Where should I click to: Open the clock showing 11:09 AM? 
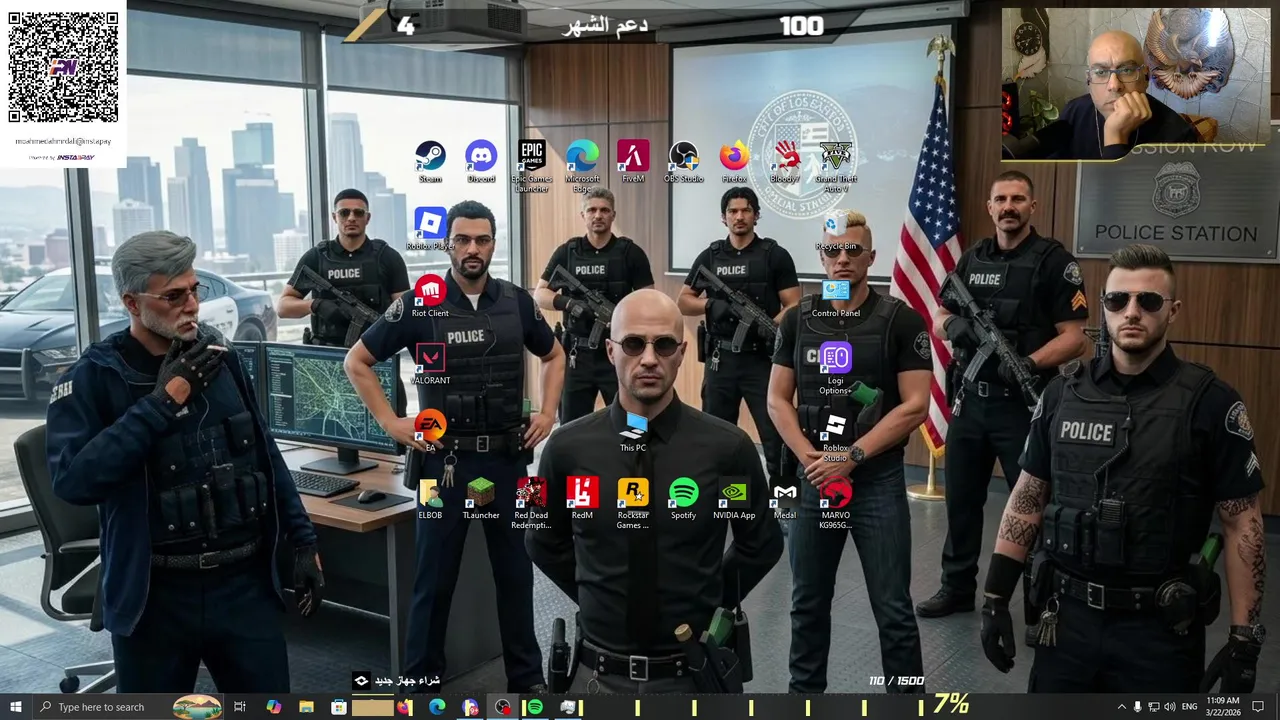[1223, 707]
